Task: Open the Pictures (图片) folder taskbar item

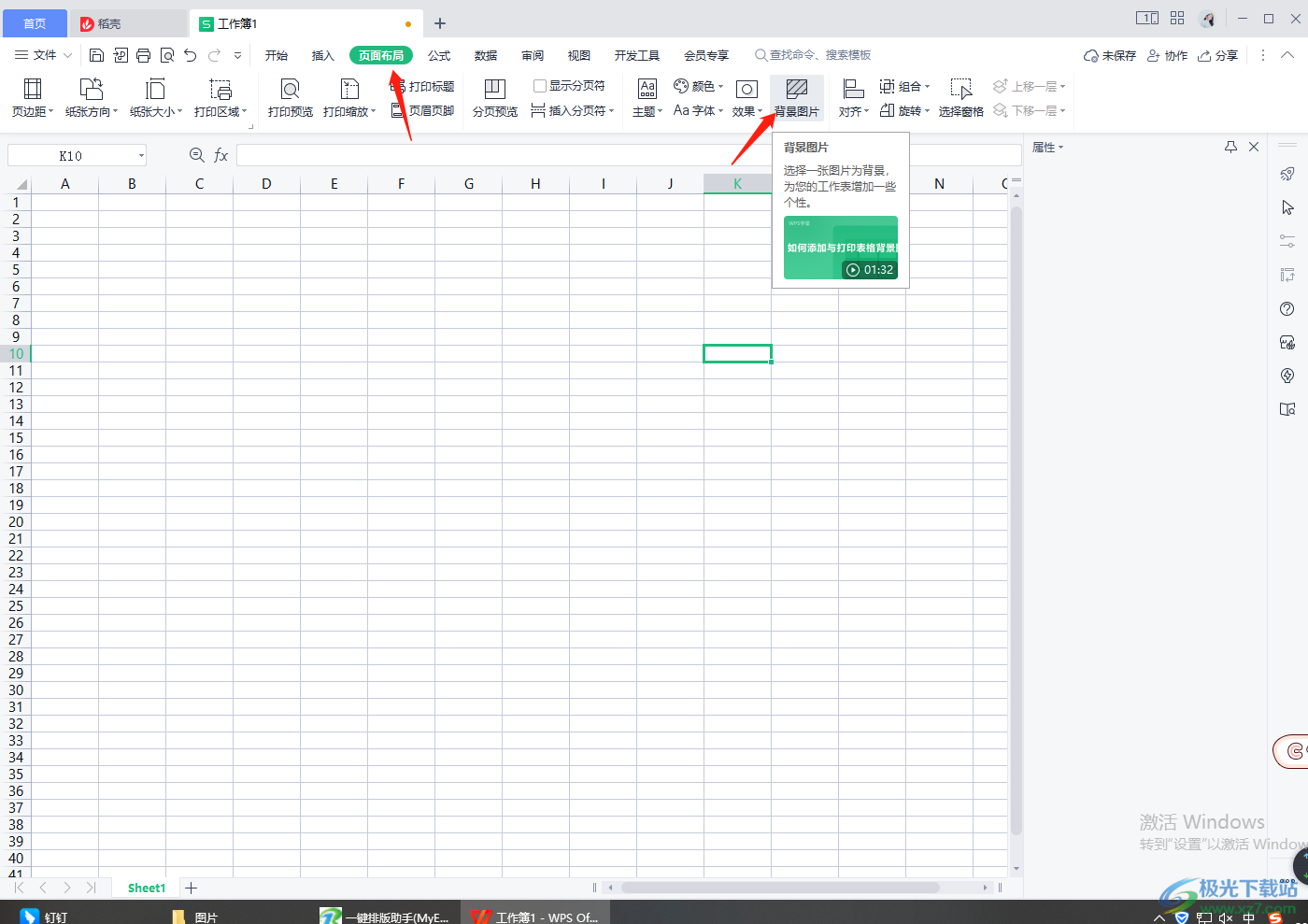Action: point(195,917)
